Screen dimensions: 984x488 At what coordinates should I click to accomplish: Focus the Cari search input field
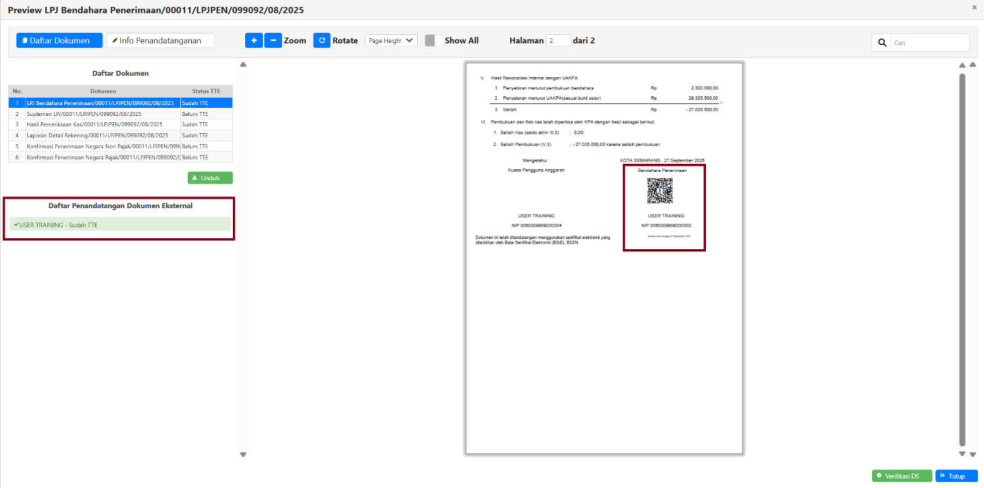(x=930, y=43)
